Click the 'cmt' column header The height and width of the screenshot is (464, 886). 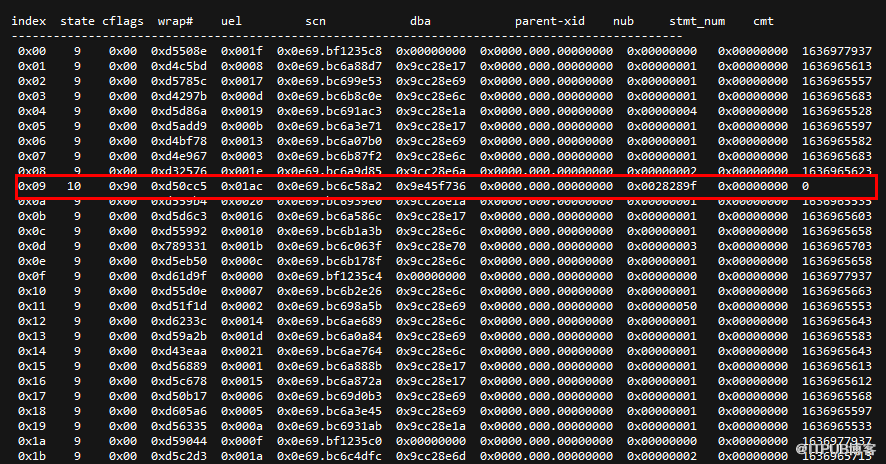click(x=763, y=20)
